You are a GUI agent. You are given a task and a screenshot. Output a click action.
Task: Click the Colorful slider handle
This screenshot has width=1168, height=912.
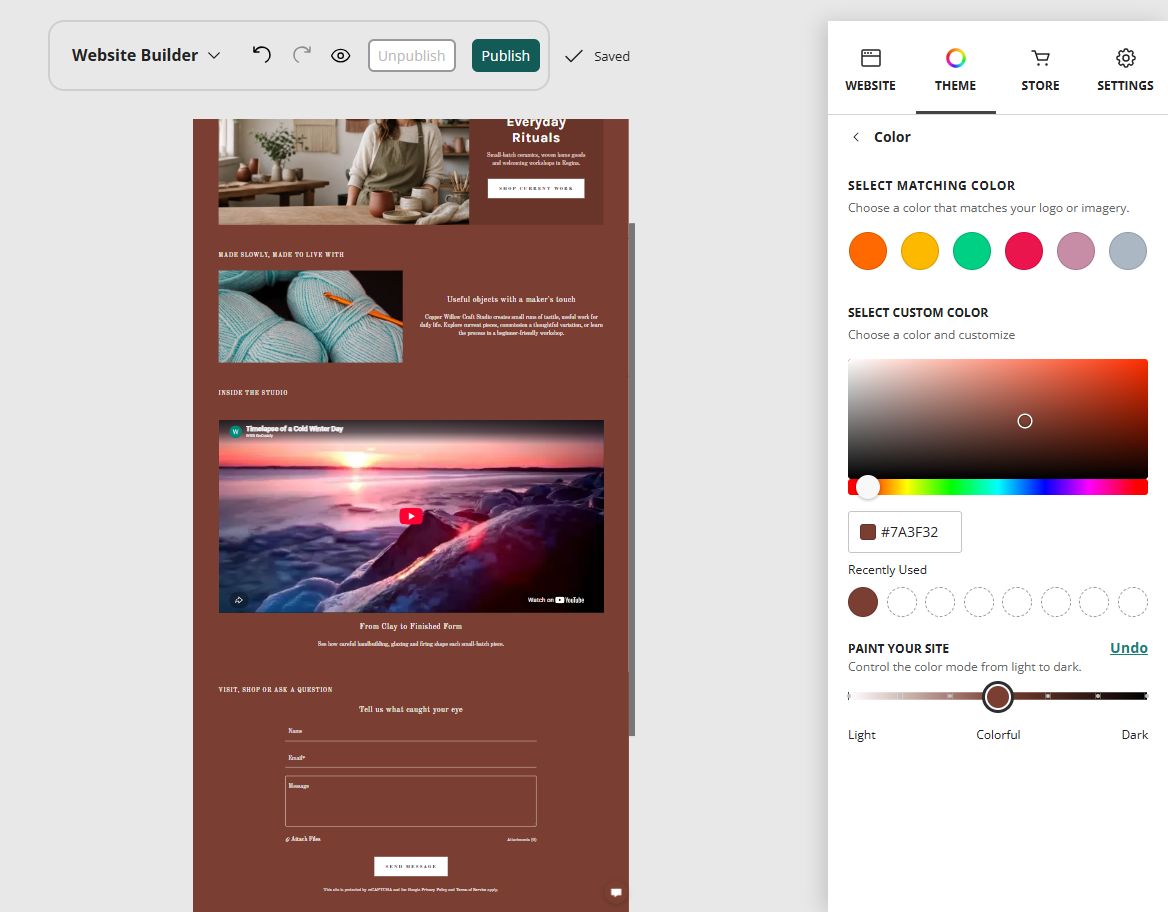(x=997, y=697)
